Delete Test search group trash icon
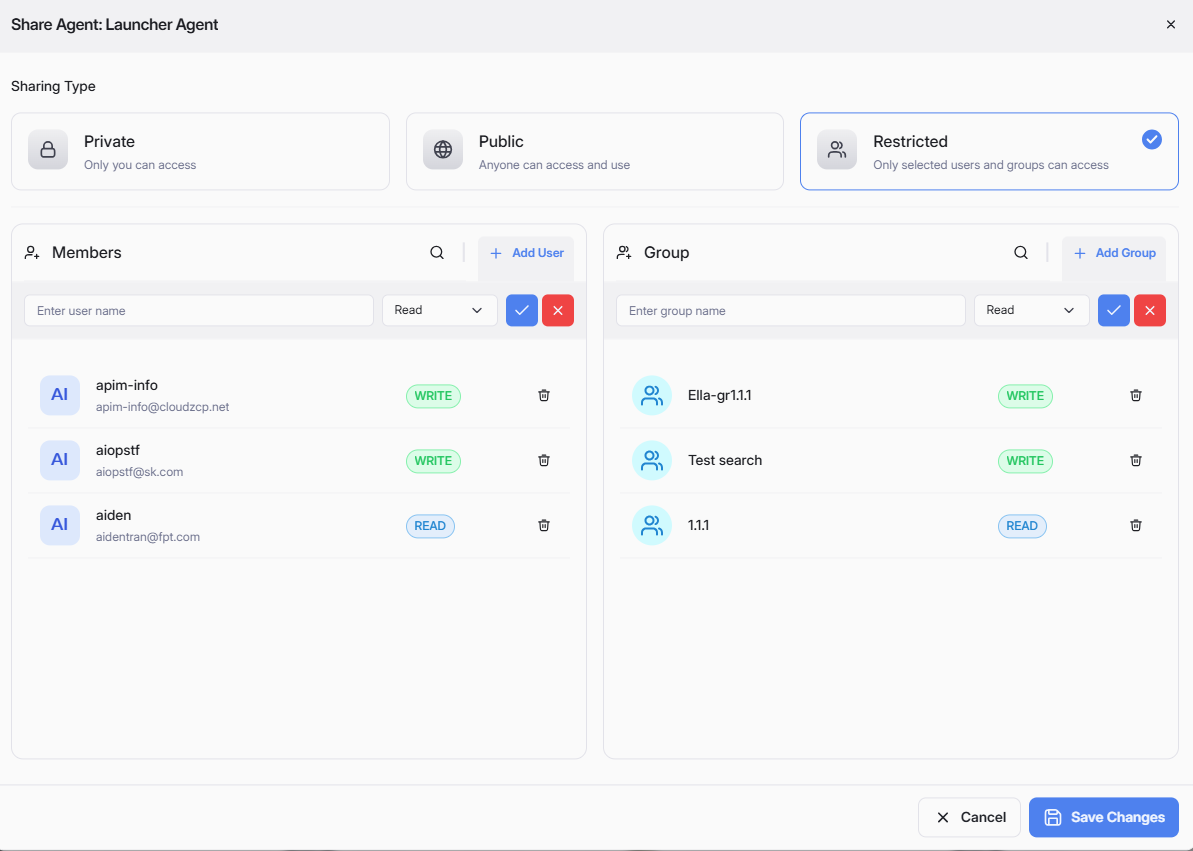Screen dimensions: 1193x851 pyautogui.click(x=1136, y=460)
